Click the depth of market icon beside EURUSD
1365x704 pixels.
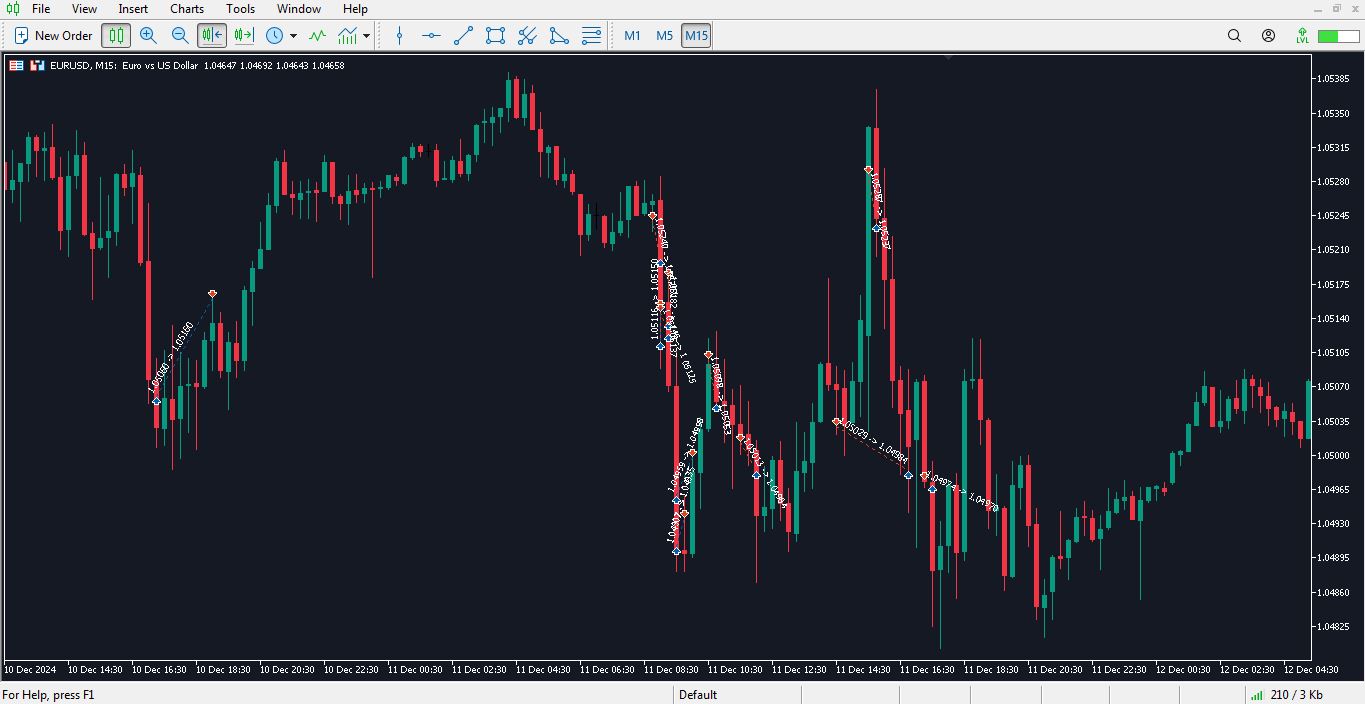[16, 65]
